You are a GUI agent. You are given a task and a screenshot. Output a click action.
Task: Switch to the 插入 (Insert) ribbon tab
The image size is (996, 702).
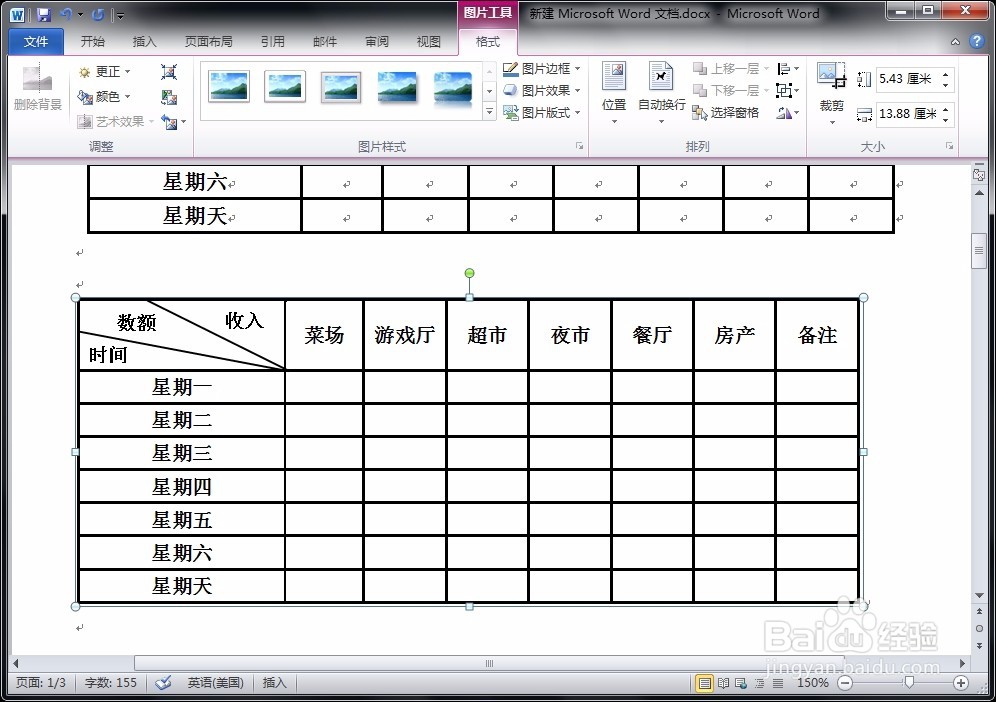click(145, 41)
